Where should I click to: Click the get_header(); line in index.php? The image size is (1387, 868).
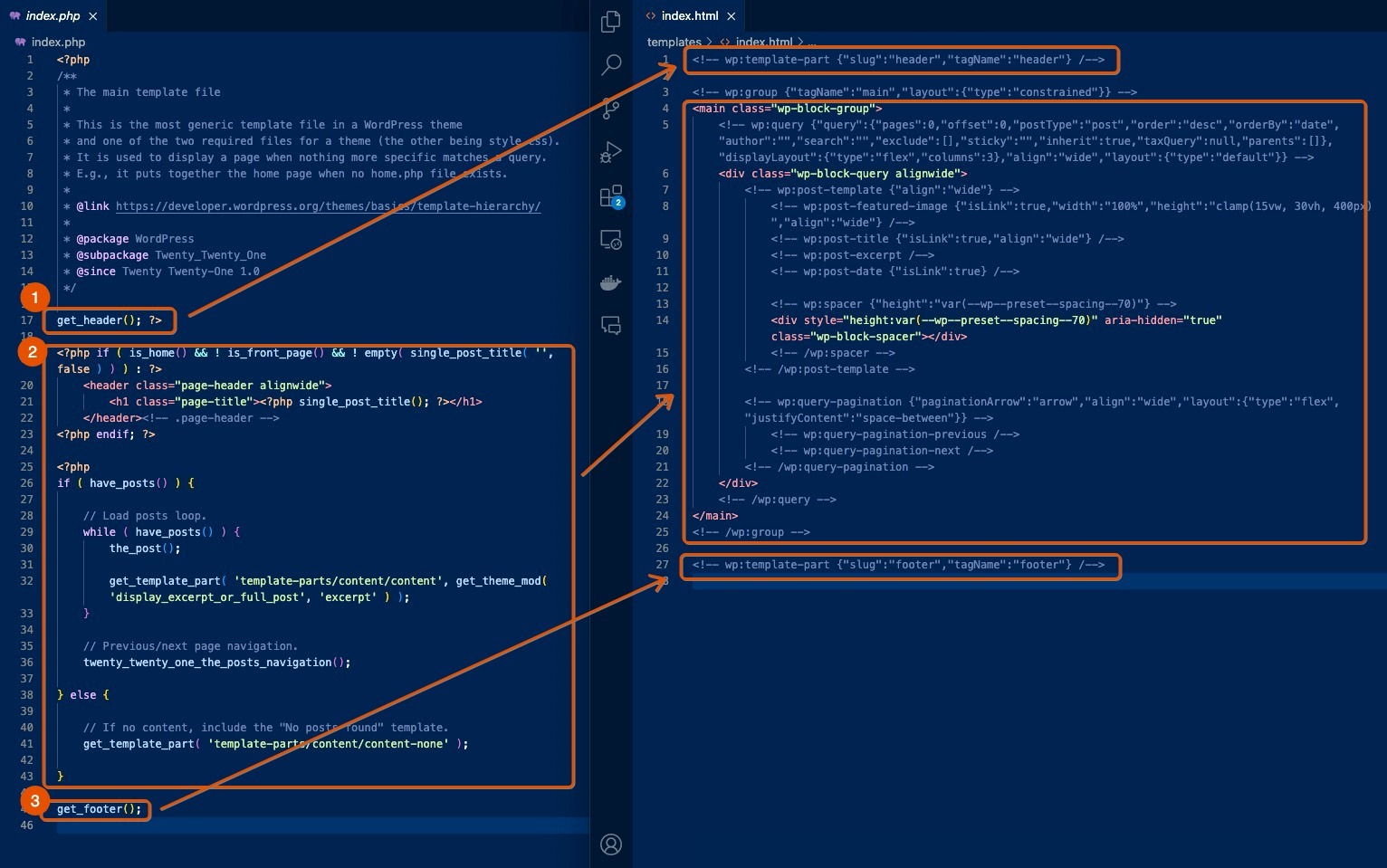[x=110, y=320]
